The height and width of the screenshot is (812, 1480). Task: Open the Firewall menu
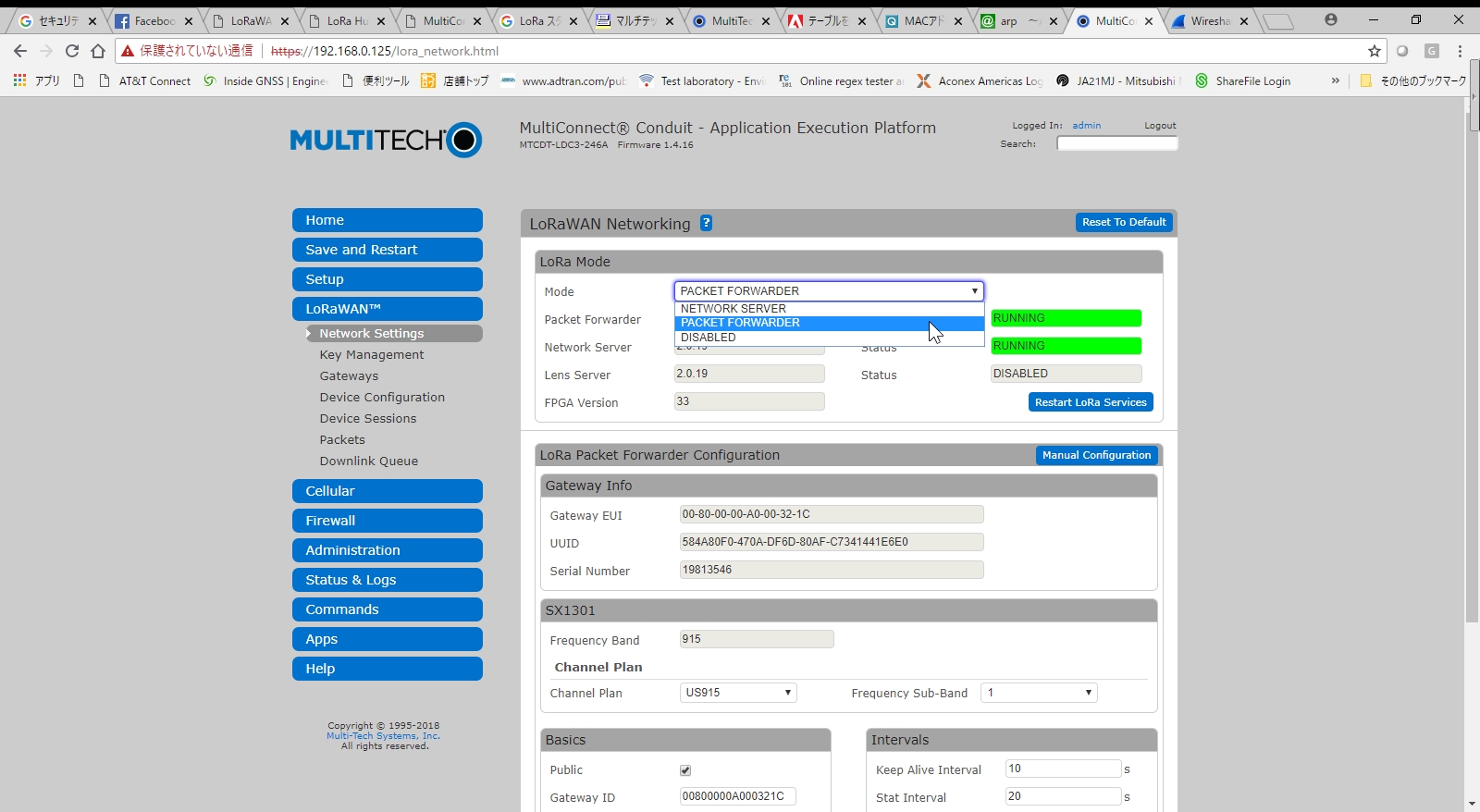[388, 521]
